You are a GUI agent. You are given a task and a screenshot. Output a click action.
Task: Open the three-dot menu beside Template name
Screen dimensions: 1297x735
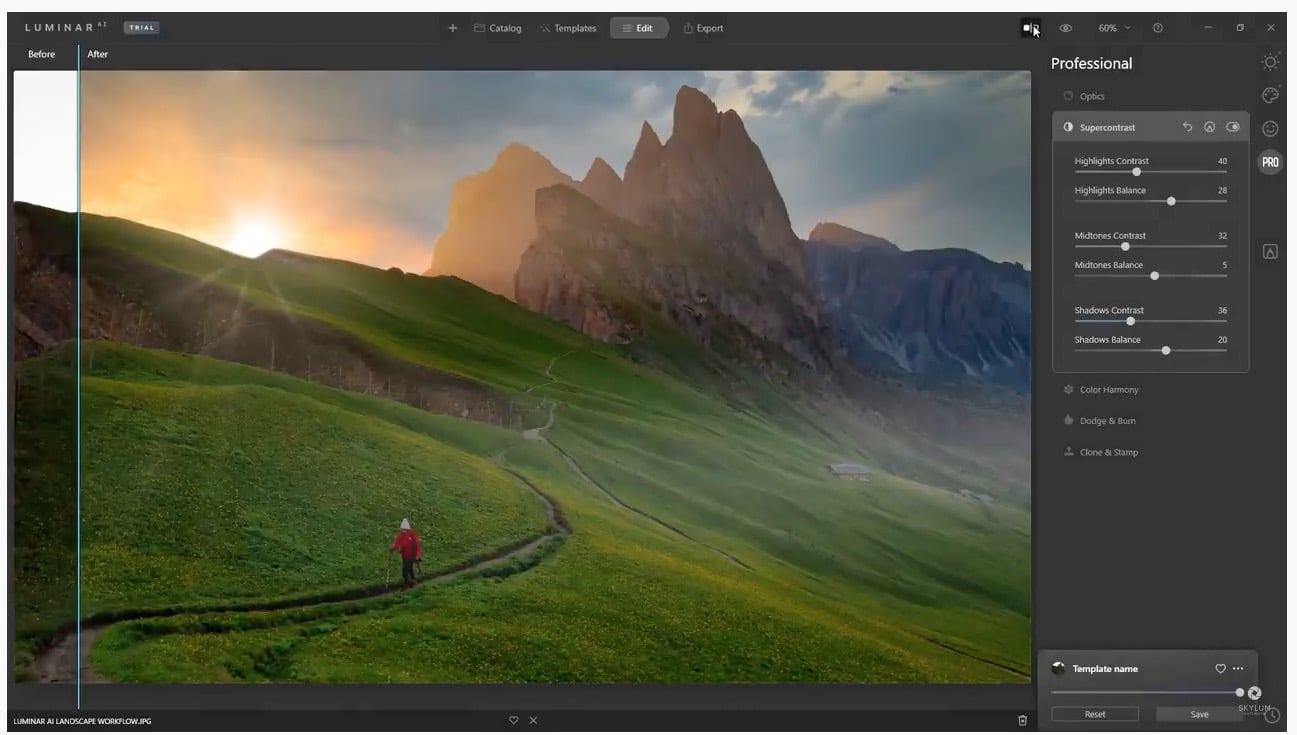1238,669
